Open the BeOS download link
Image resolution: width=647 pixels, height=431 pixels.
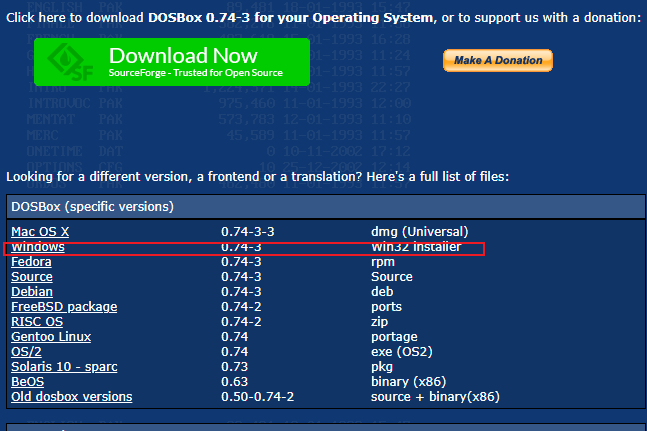(x=28, y=382)
